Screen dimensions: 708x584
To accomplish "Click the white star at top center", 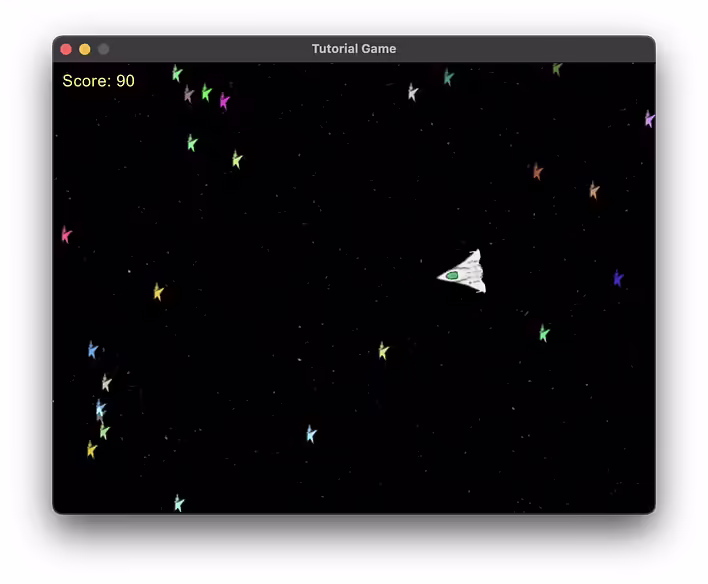I will 412,92.
